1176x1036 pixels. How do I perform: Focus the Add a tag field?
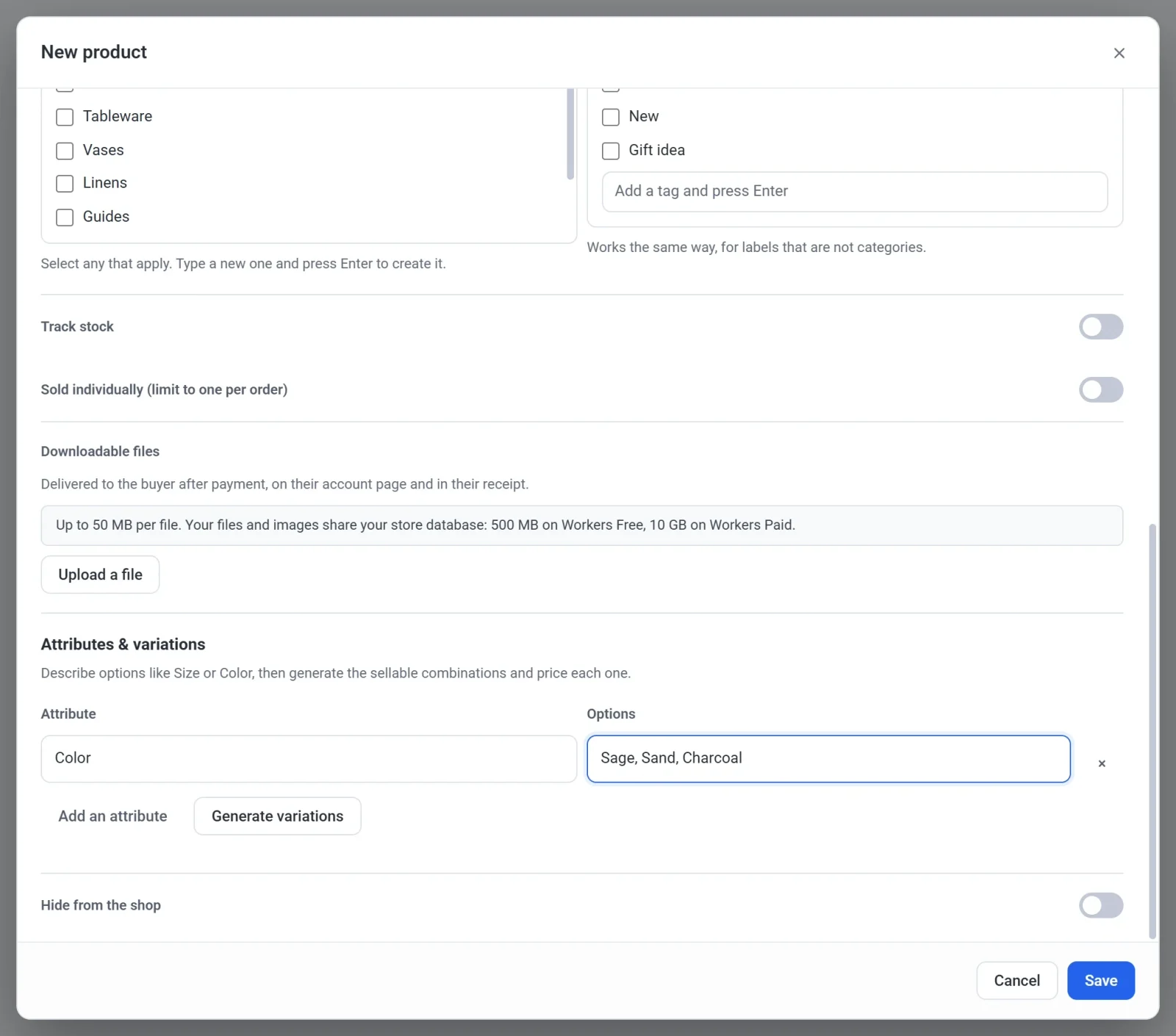point(854,192)
